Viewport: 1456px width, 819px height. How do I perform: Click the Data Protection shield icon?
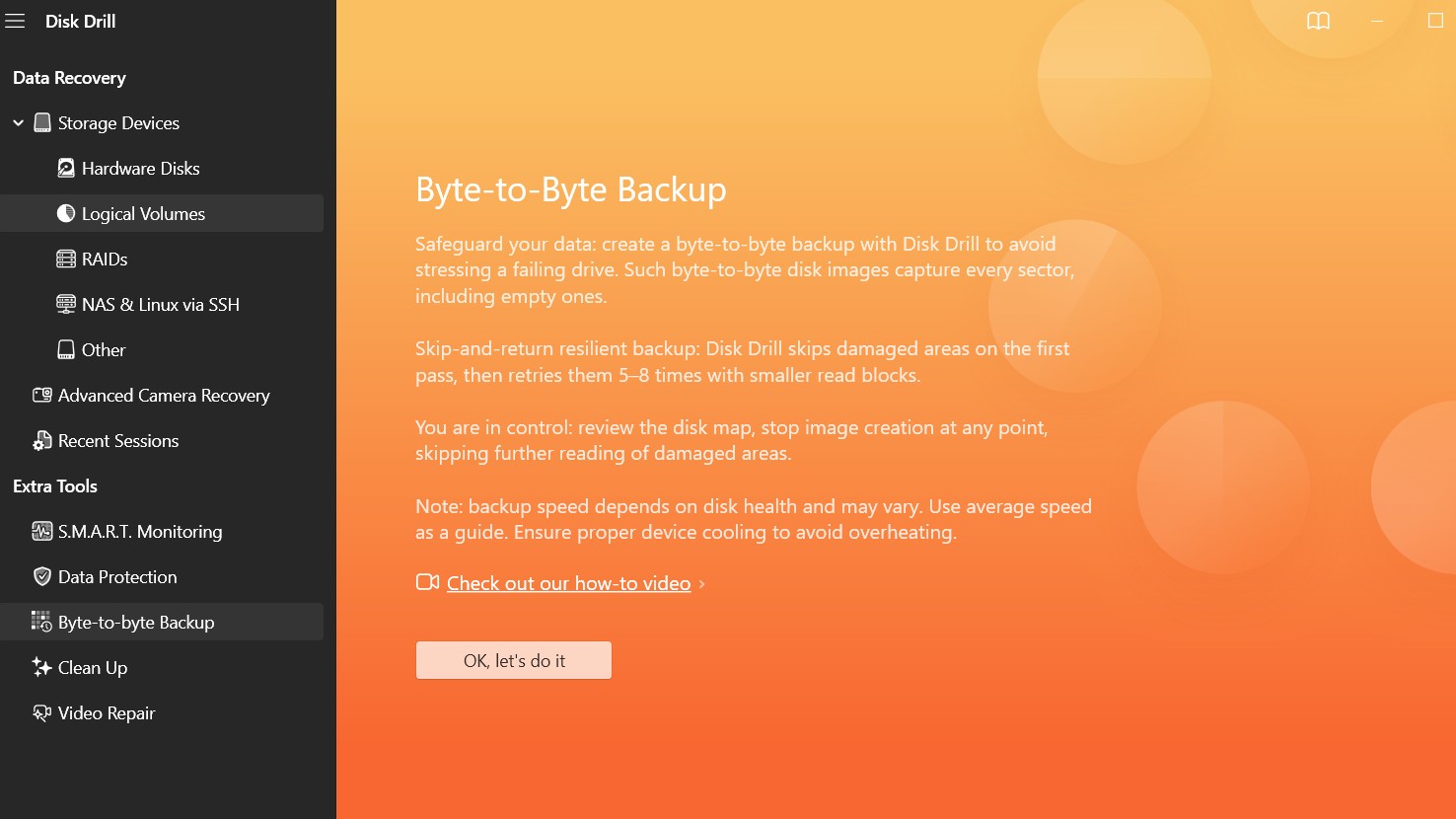[x=41, y=577]
